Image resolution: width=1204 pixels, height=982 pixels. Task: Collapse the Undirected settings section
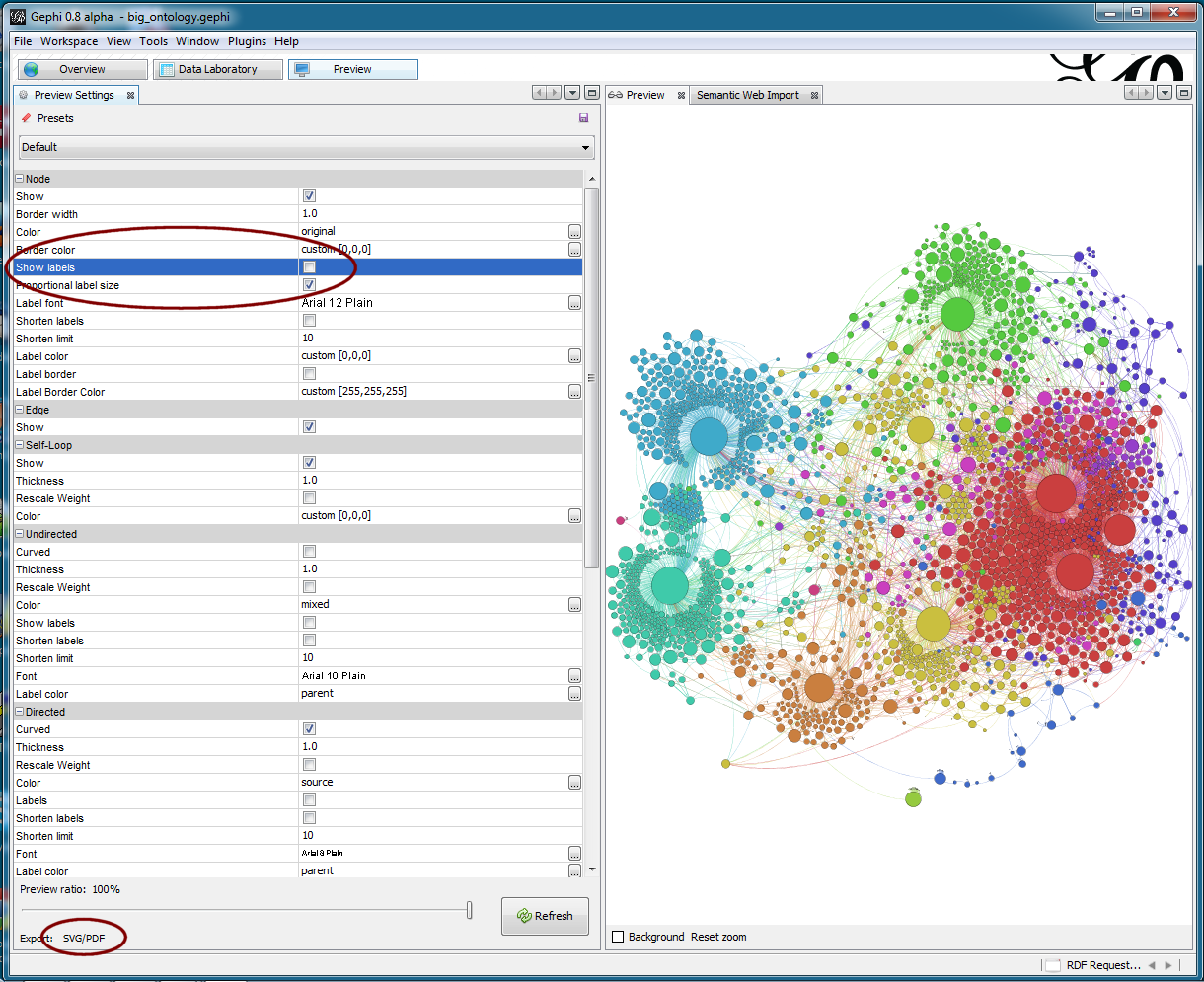(x=19, y=534)
